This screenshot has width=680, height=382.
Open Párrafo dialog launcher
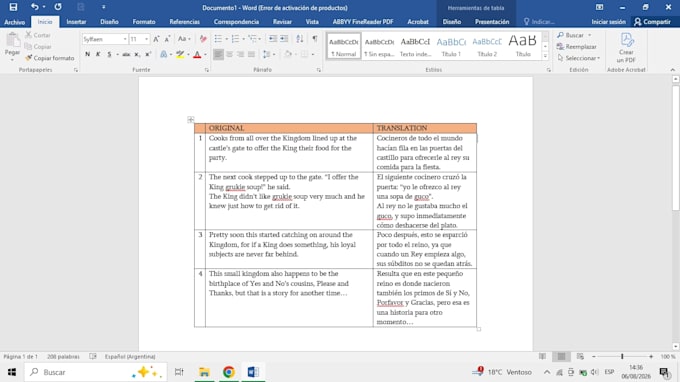coord(319,70)
